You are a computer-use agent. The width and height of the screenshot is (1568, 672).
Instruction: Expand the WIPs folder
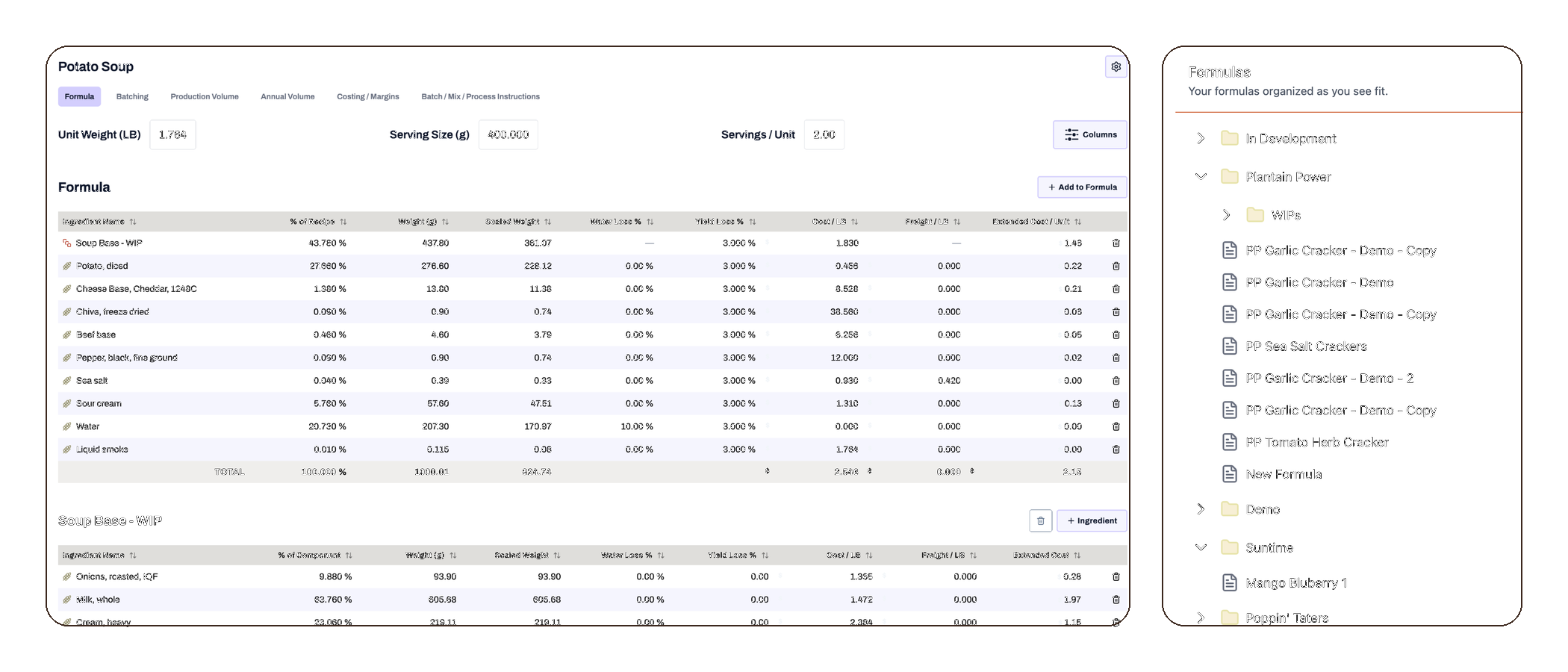1227,214
